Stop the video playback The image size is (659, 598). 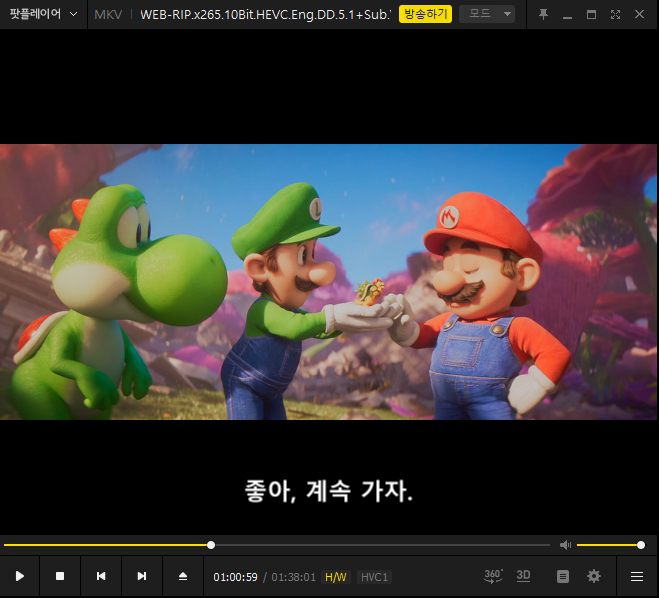pyautogui.click(x=60, y=576)
